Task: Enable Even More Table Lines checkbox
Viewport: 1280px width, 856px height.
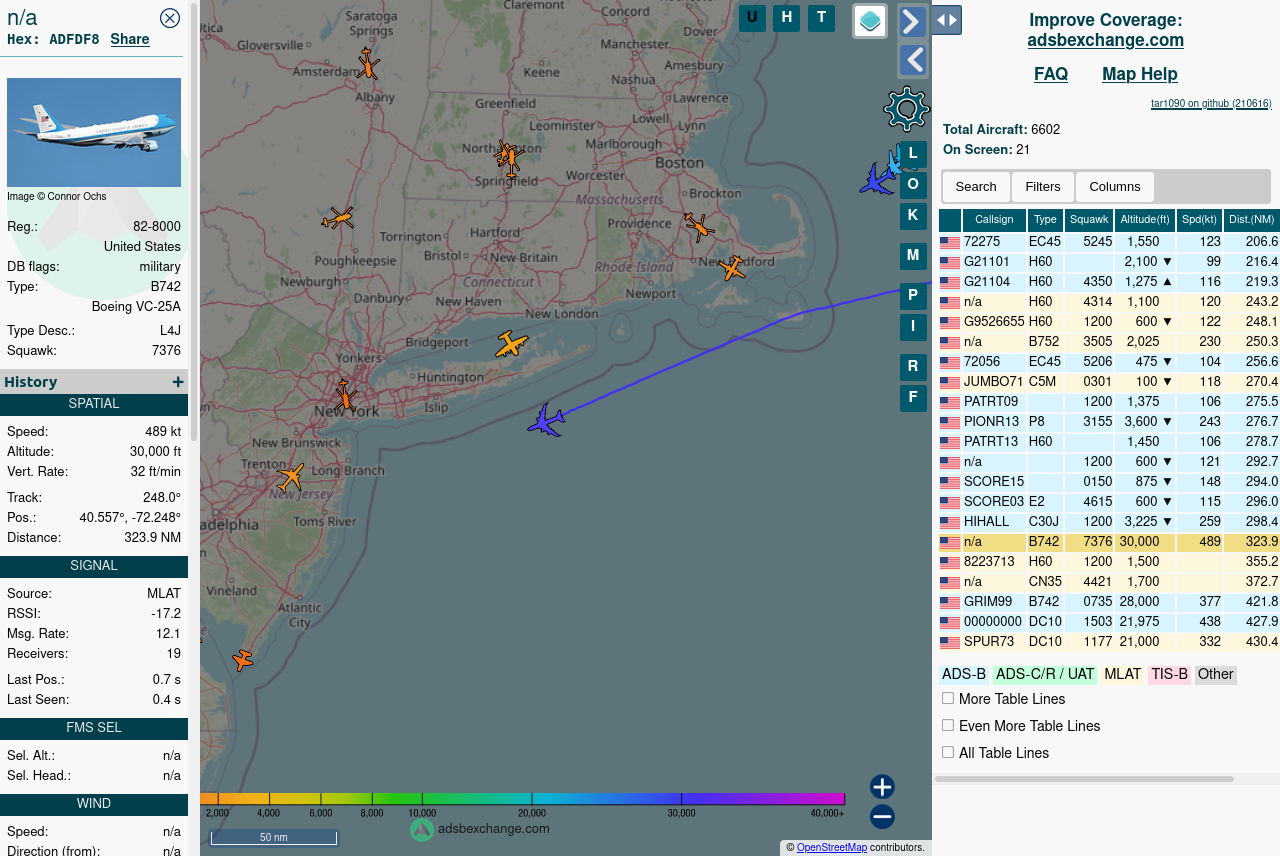Action: tap(948, 725)
